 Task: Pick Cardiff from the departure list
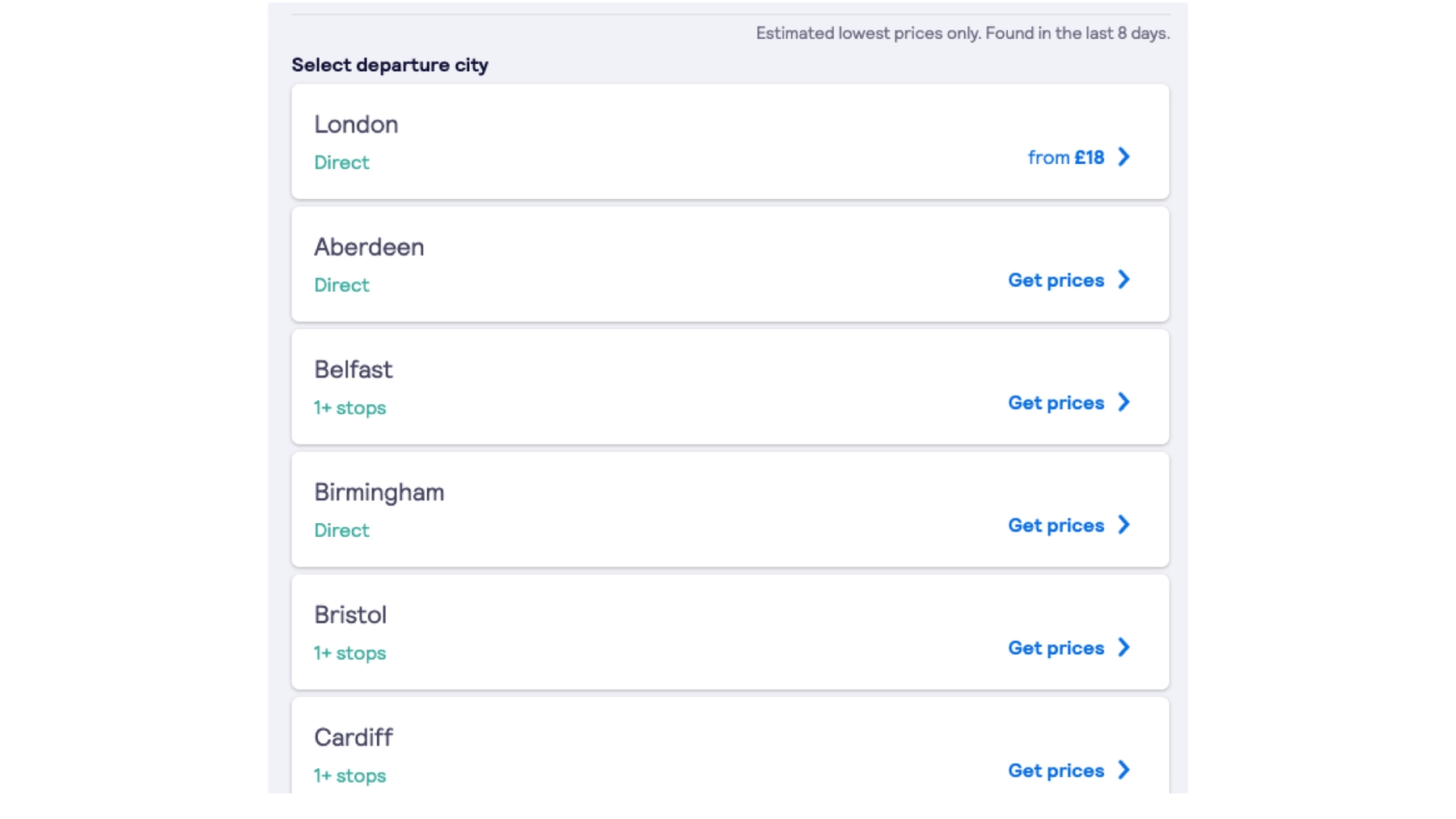(730, 745)
